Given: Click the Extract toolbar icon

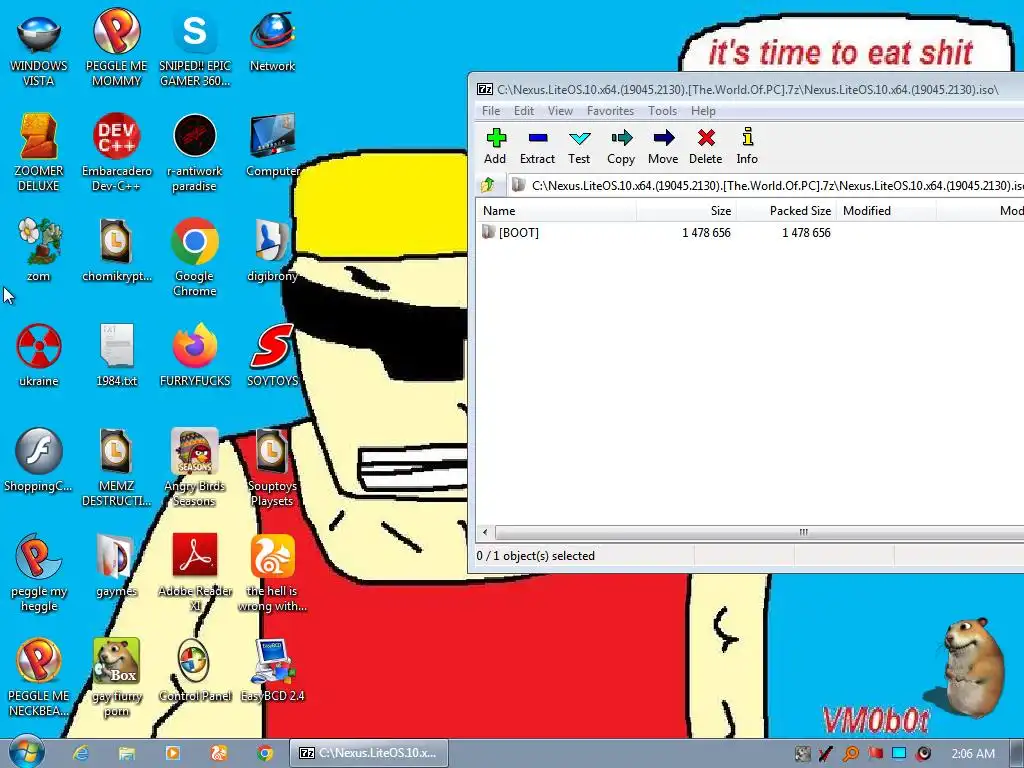Looking at the screenshot, I should pyautogui.click(x=537, y=146).
